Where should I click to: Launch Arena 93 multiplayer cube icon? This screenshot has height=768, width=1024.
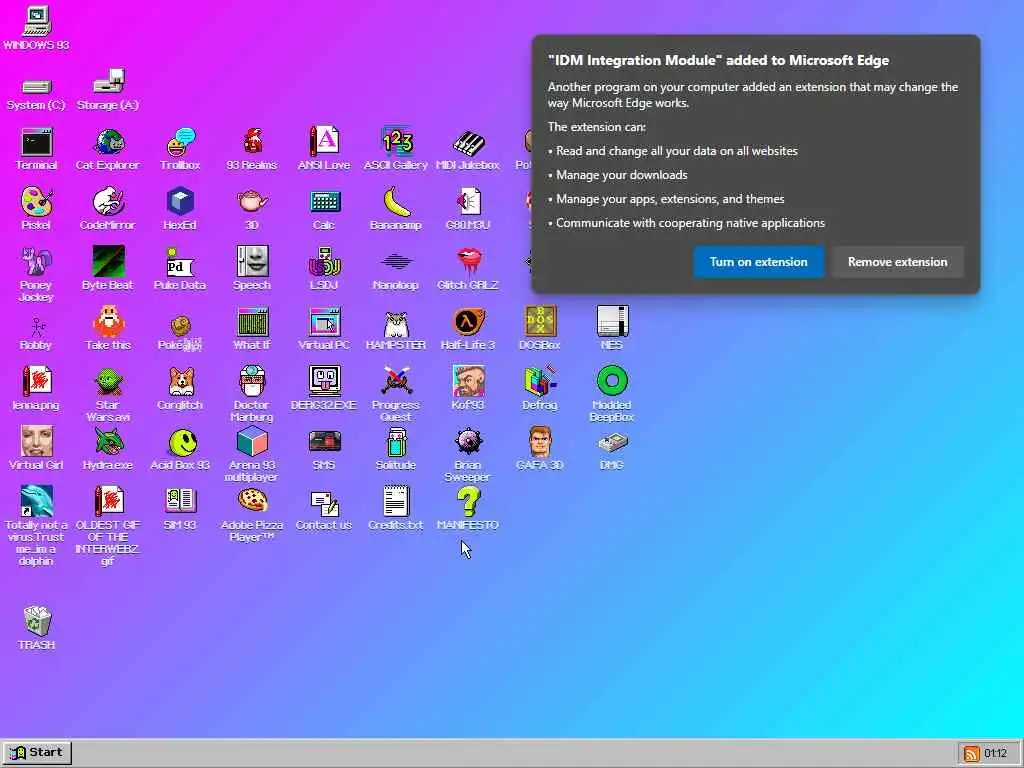(x=252, y=442)
